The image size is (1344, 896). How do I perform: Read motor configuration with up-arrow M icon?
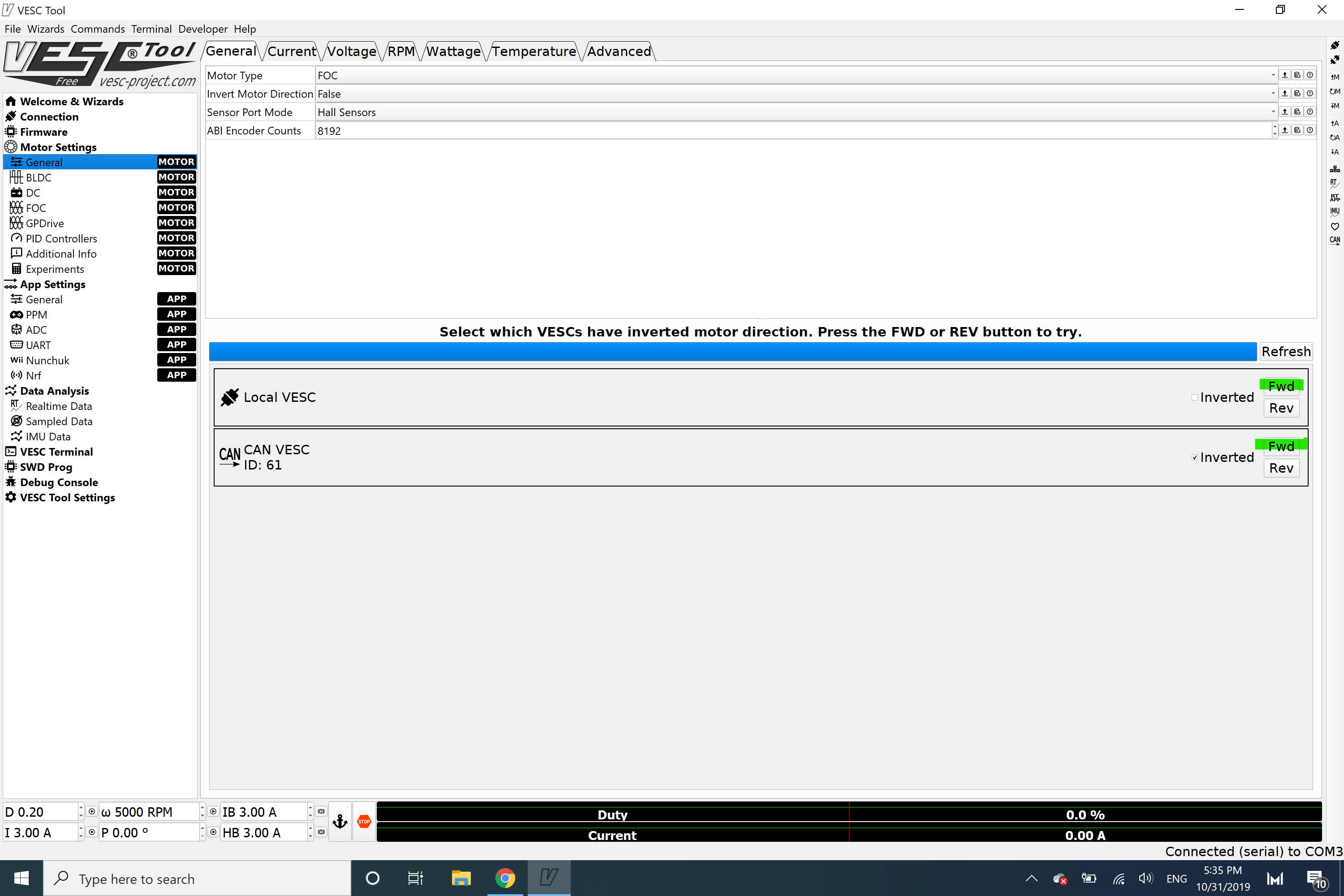pos(1334,77)
